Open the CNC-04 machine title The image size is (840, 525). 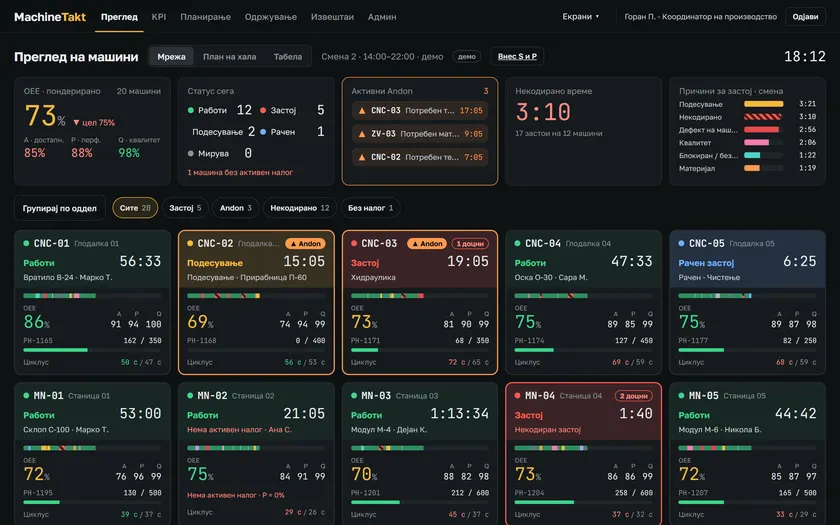543,243
